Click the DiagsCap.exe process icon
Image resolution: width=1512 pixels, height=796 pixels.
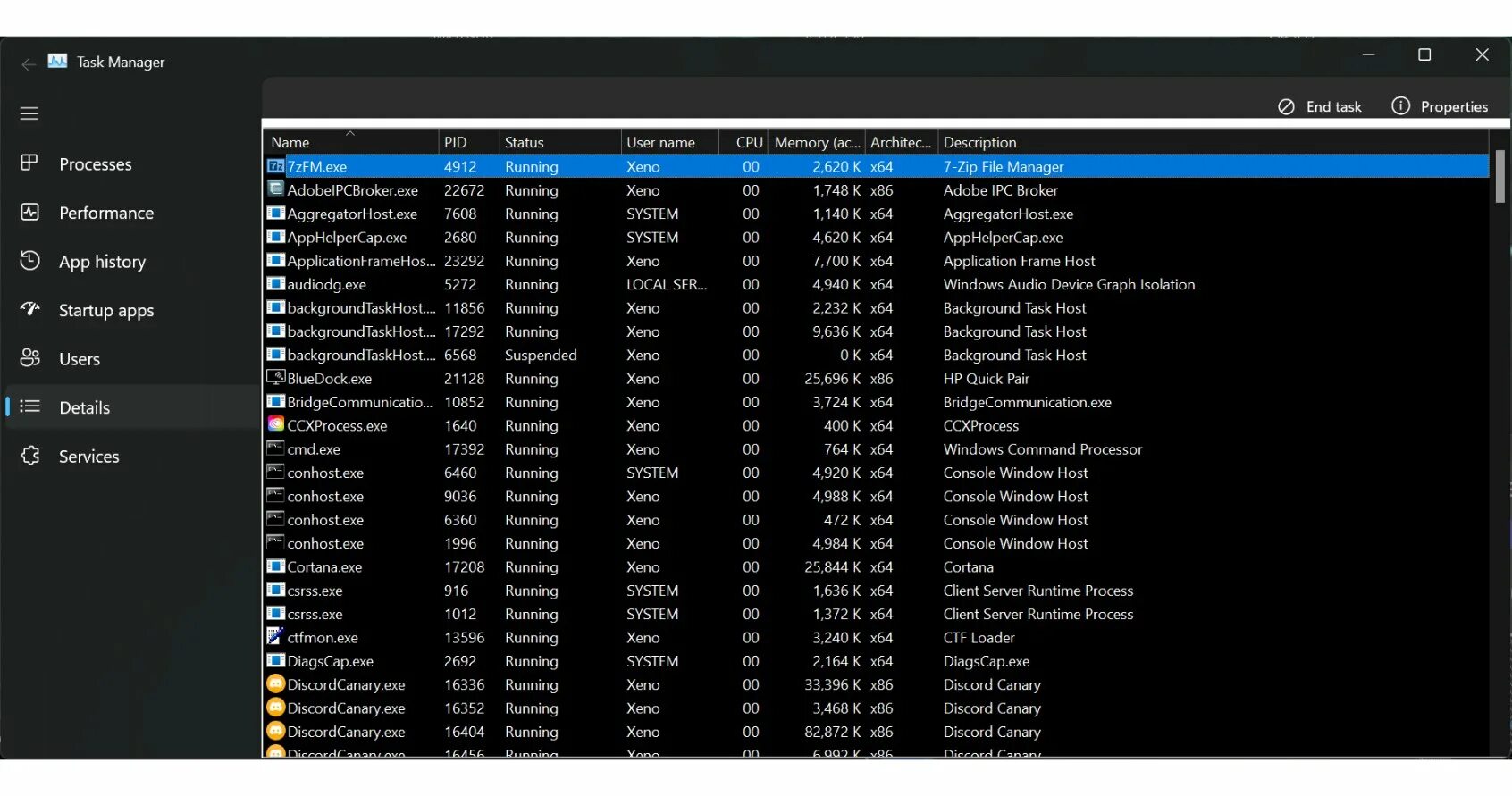coord(276,660)
